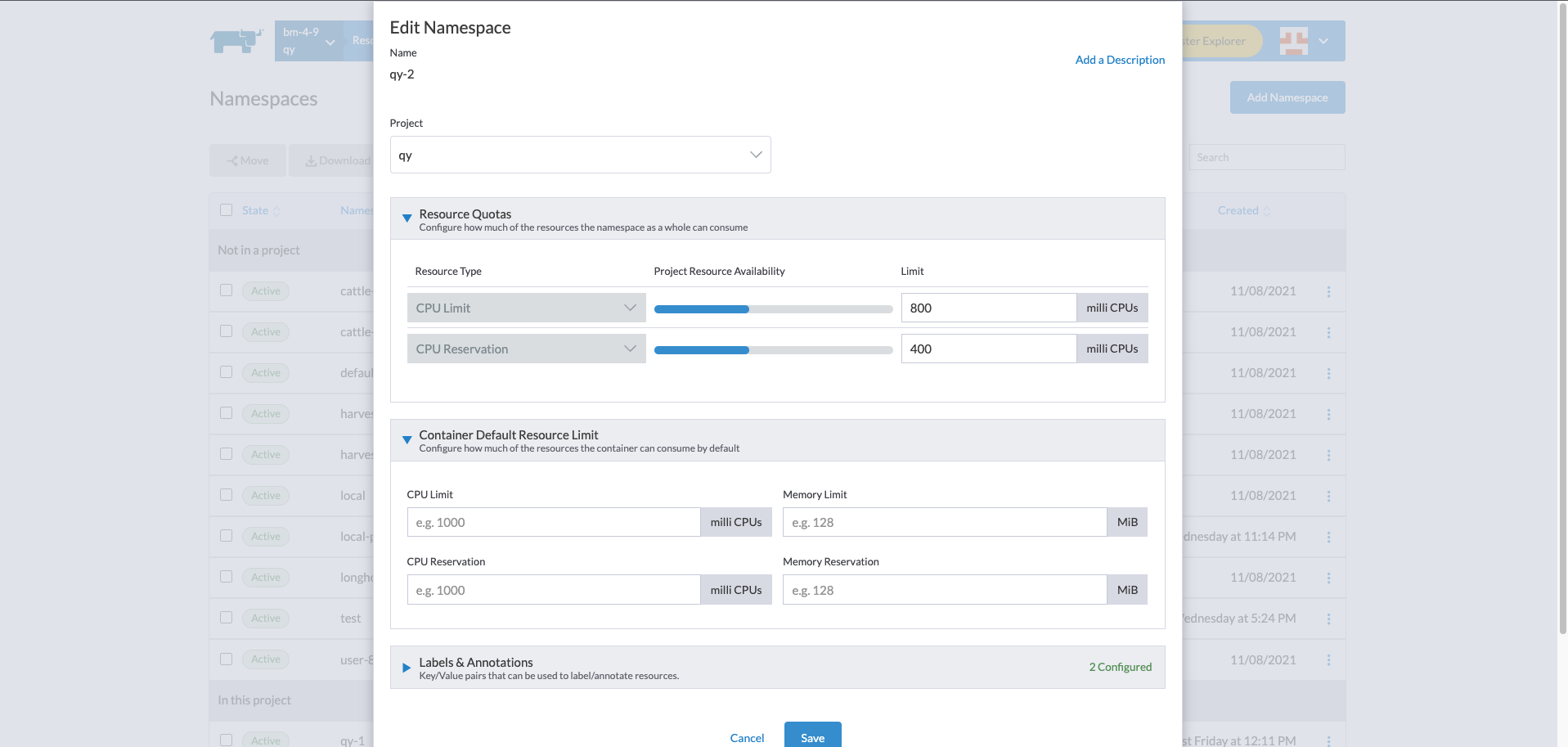This screenshot has height=747, width=1568.
Task: Open row actions for cattle namespace dated 11/08/2021
Action: click(x=1328, y=291)
